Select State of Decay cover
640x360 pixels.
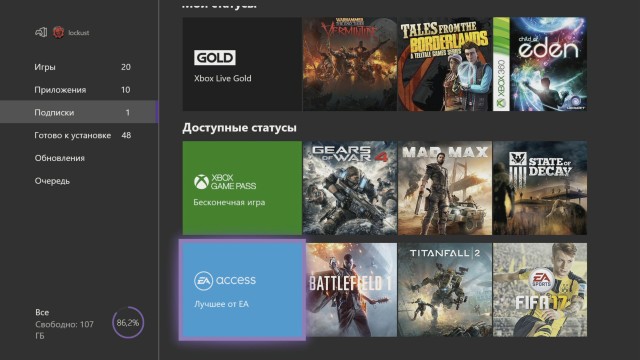pos(540,188)
